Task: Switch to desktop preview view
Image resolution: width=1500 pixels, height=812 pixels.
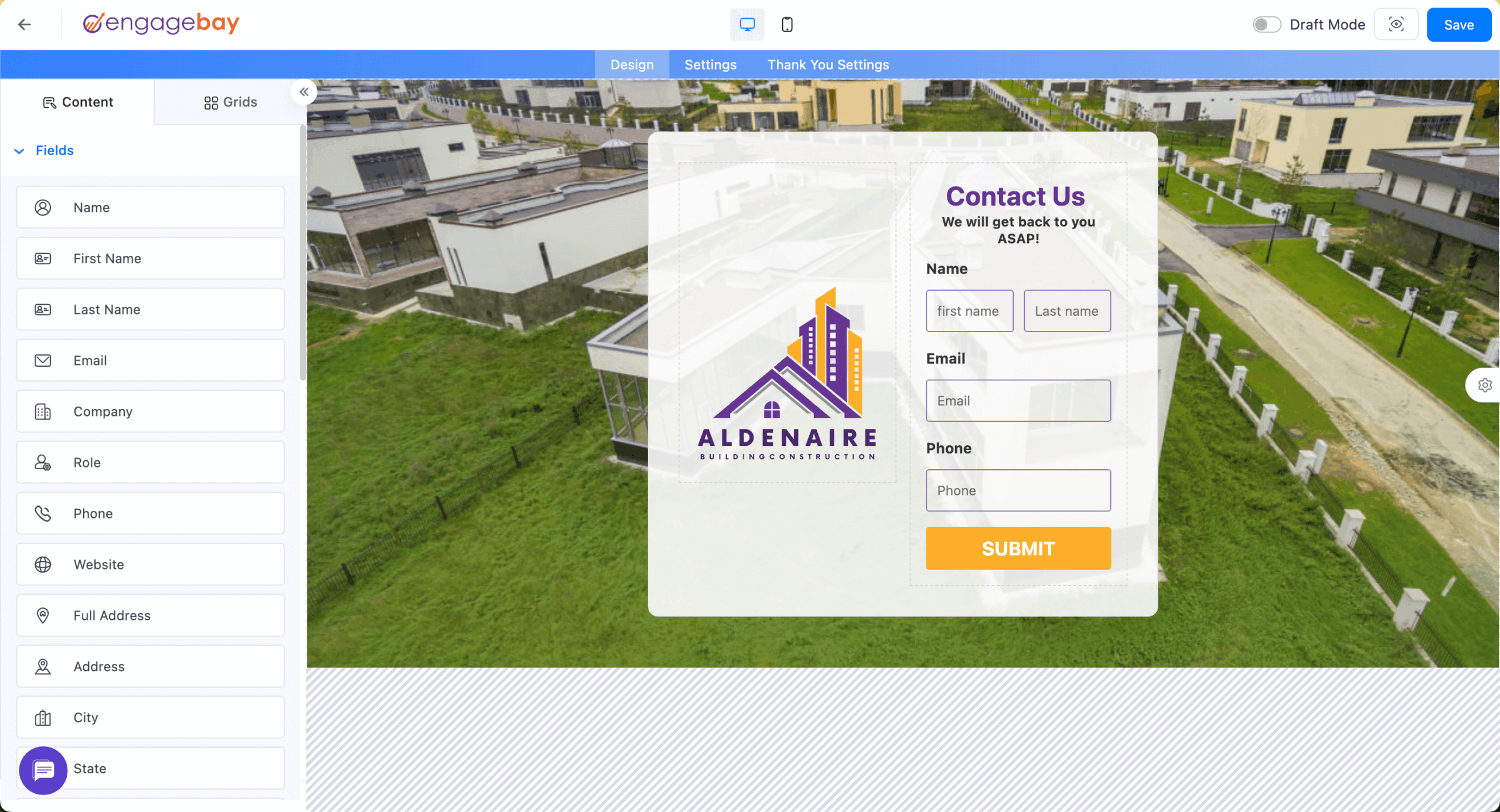Action: point(747,25)
